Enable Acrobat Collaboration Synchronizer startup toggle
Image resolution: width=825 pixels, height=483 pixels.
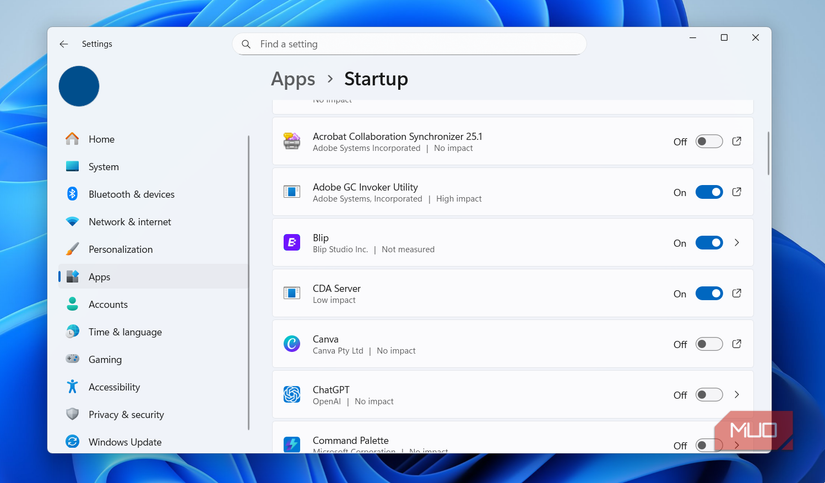tap(709, 142)
